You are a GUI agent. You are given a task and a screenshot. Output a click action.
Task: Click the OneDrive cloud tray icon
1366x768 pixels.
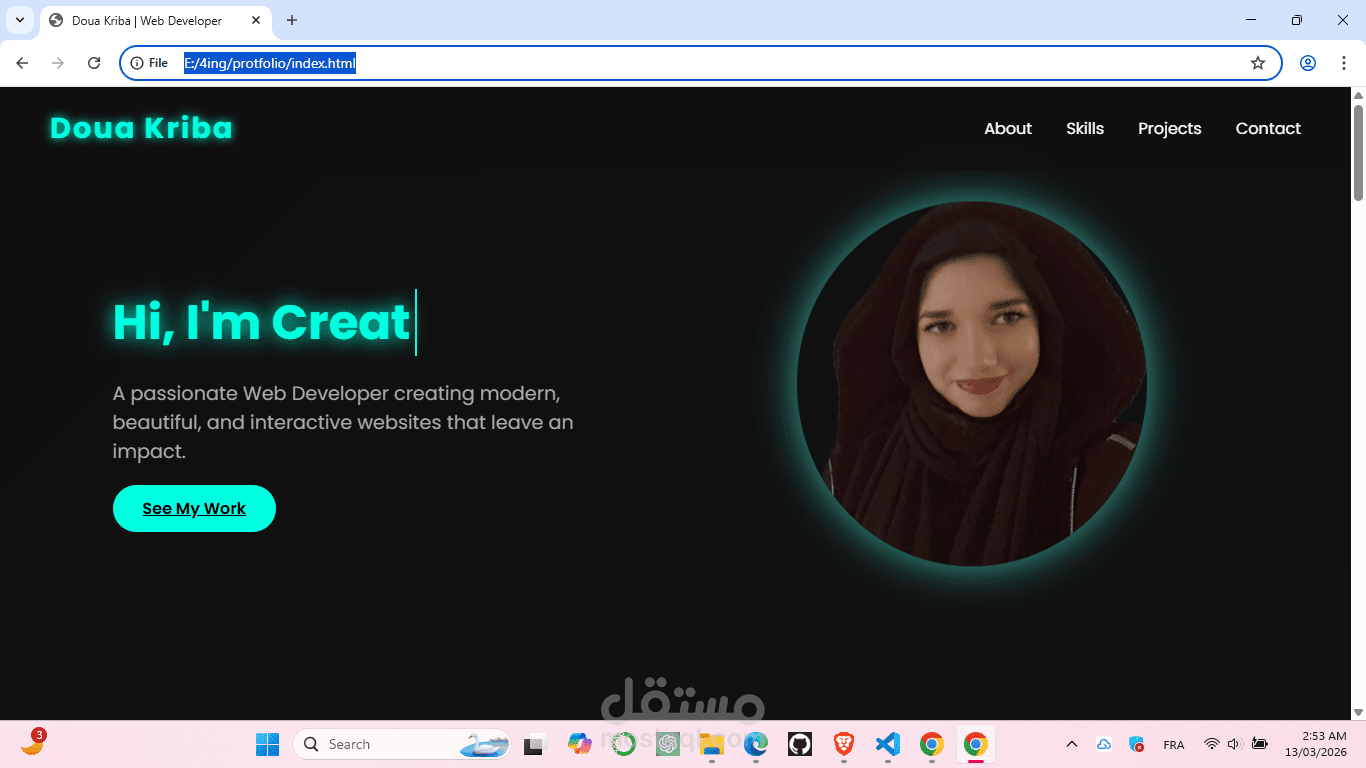pos(1104,744)
